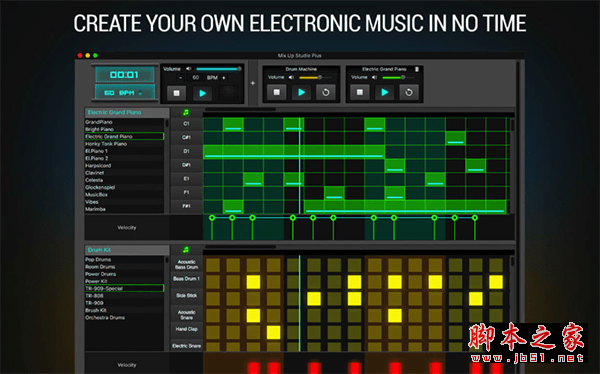This screenshot has height=374, width=600.
Task: Turn off the lit Hand Clap pad
Action: 273,332
